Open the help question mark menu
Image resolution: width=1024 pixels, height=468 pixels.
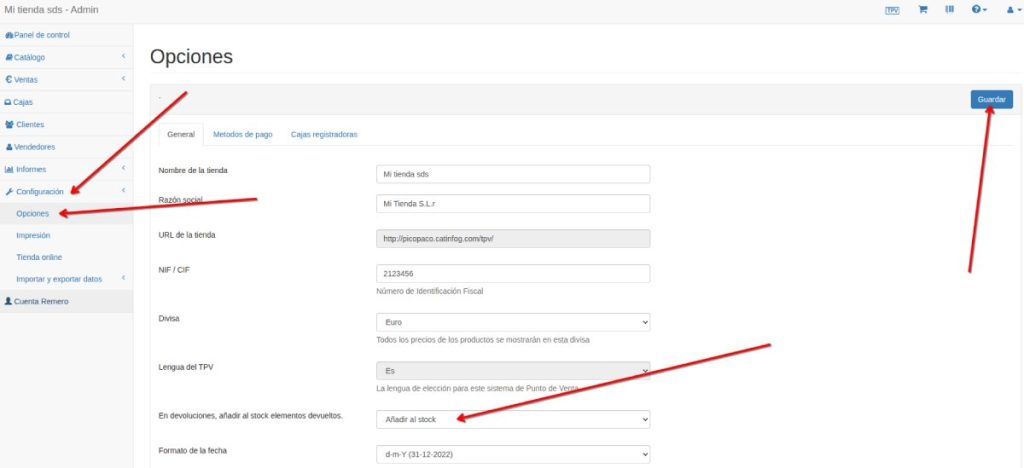[979, 10]
